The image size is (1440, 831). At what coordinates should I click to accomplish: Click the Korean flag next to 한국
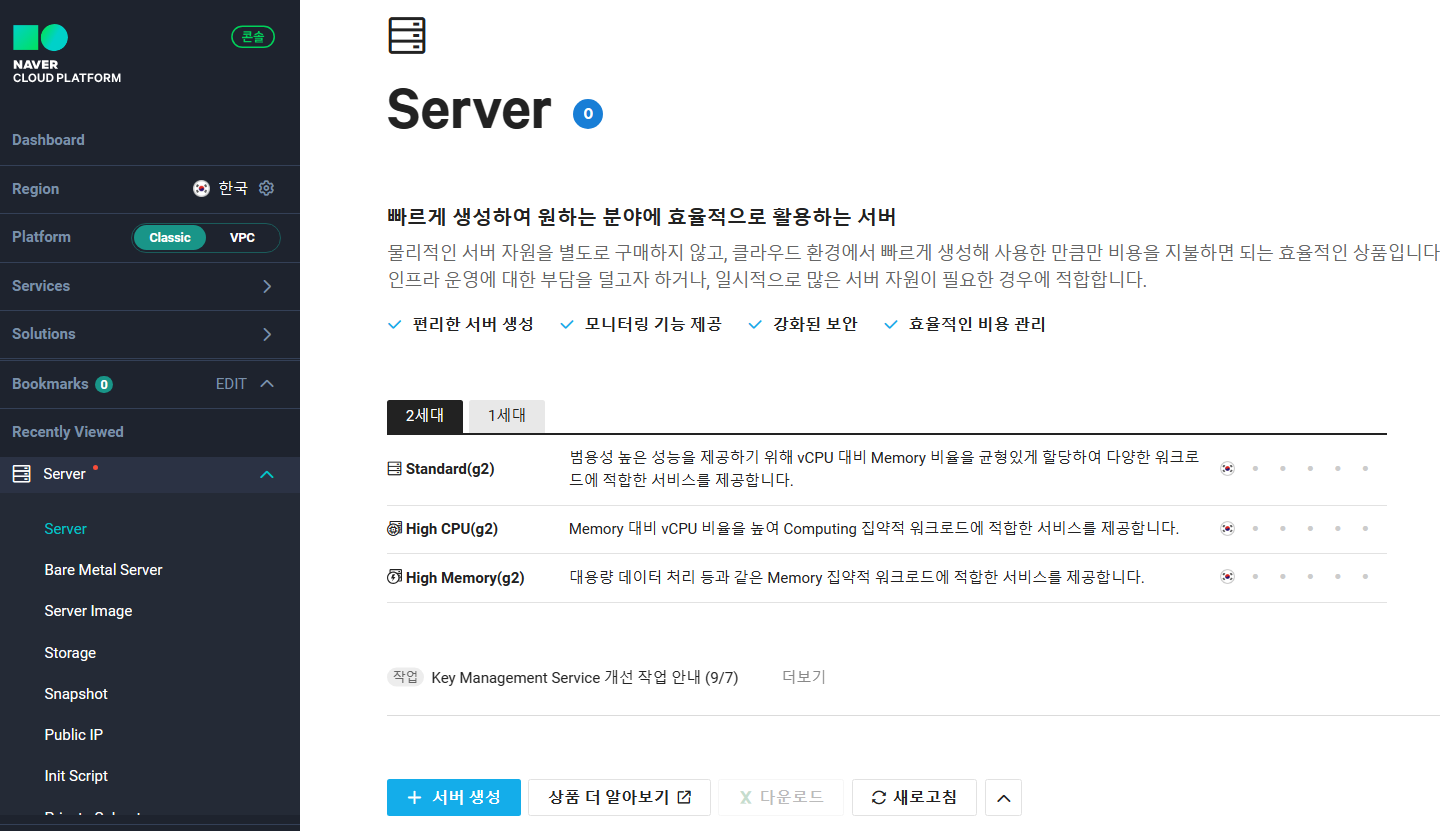pos(202,188)
